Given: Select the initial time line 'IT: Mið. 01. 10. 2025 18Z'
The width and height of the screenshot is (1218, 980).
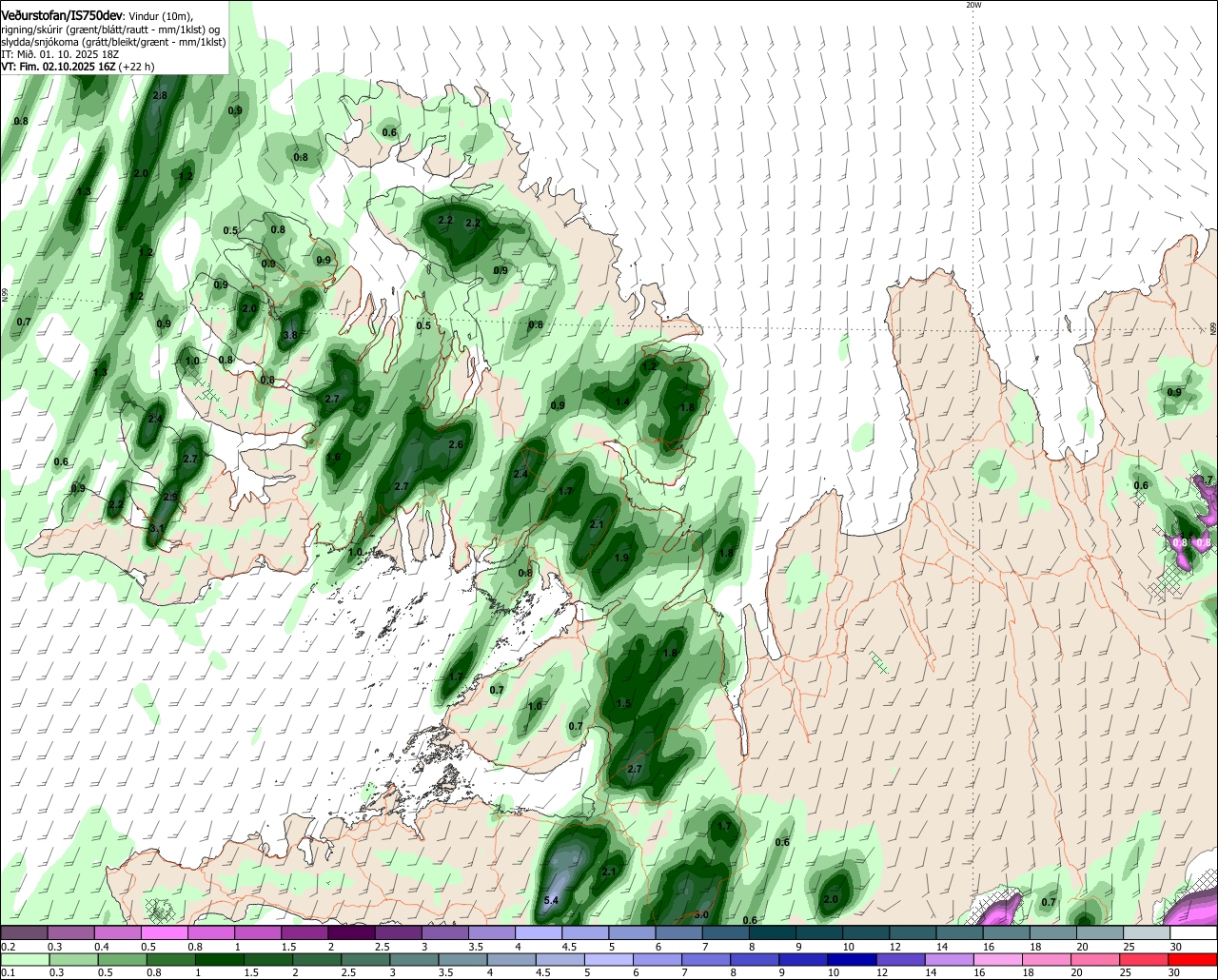Looking at the screenshot, I should point(60,54).
